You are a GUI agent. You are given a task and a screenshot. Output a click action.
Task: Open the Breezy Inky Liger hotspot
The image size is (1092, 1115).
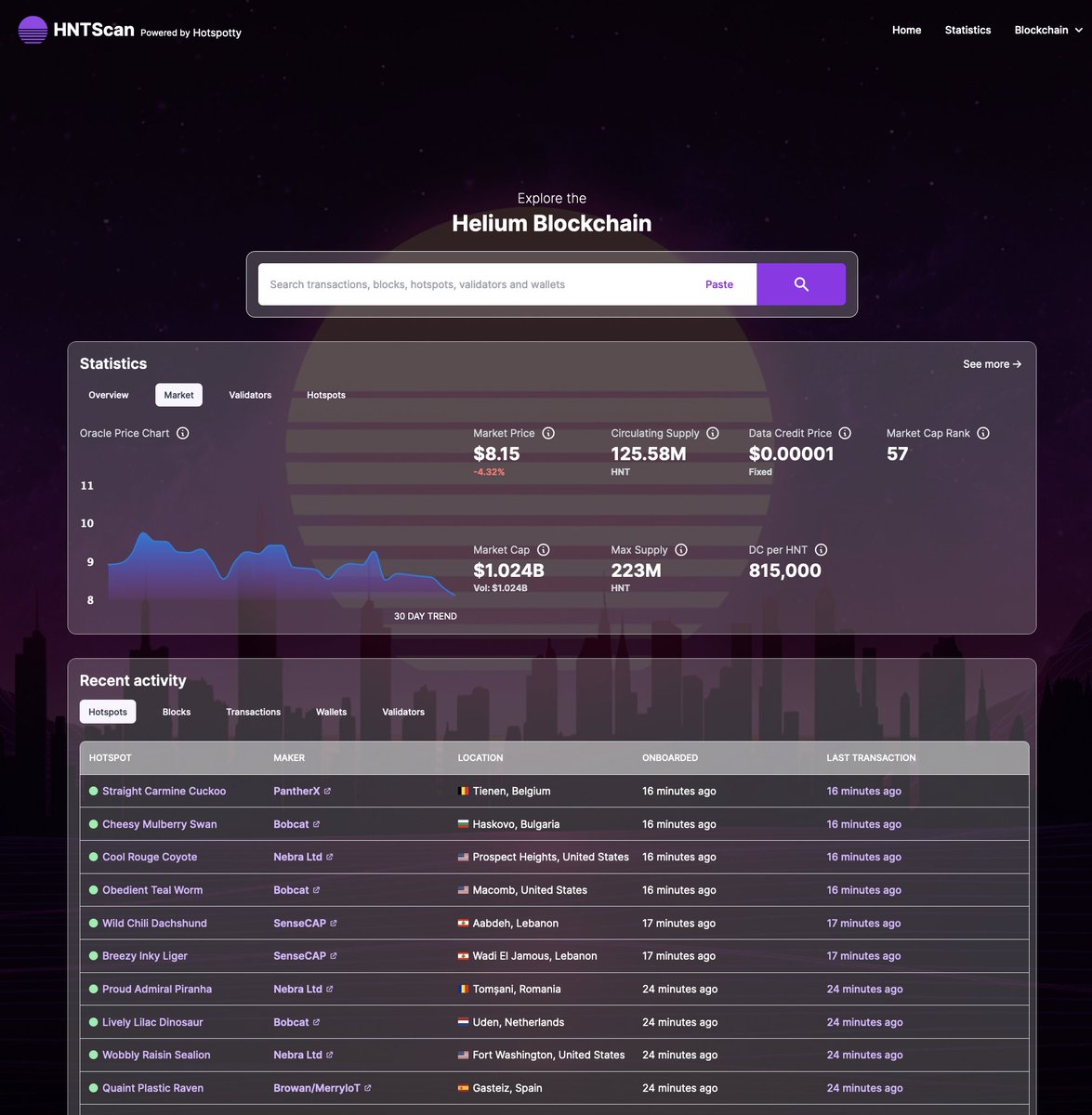click(x=145, y=956)
